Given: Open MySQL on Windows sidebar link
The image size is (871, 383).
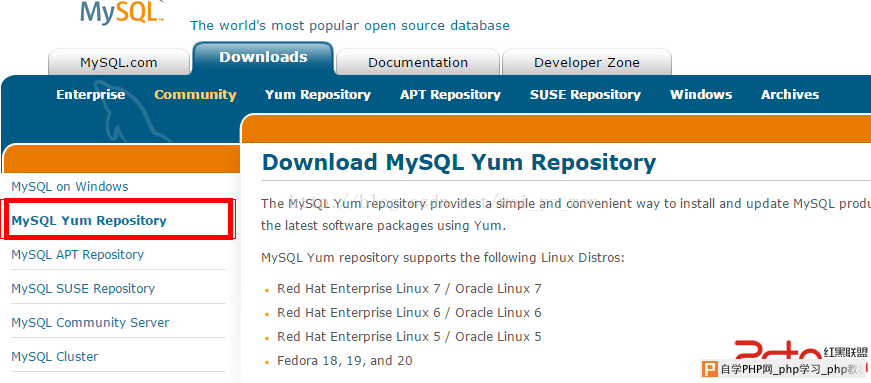Looking at the screenshot, I should [x=70, y=187].
